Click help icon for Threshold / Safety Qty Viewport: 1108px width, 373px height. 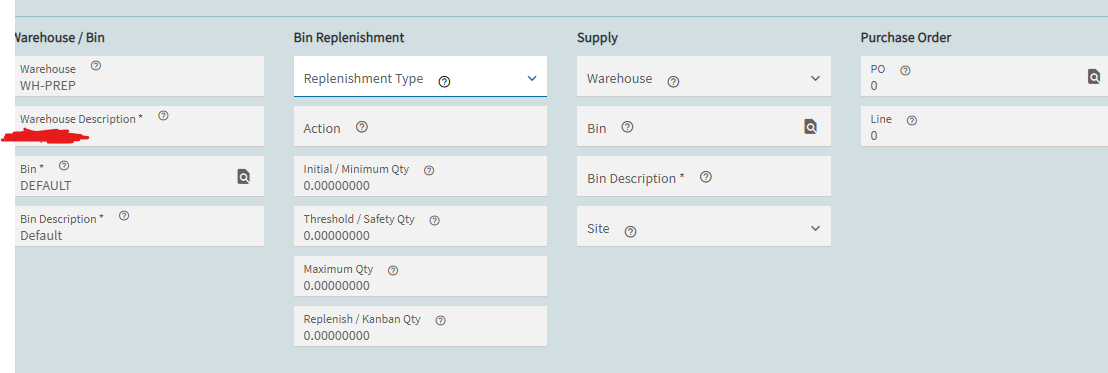coord(435,220)
